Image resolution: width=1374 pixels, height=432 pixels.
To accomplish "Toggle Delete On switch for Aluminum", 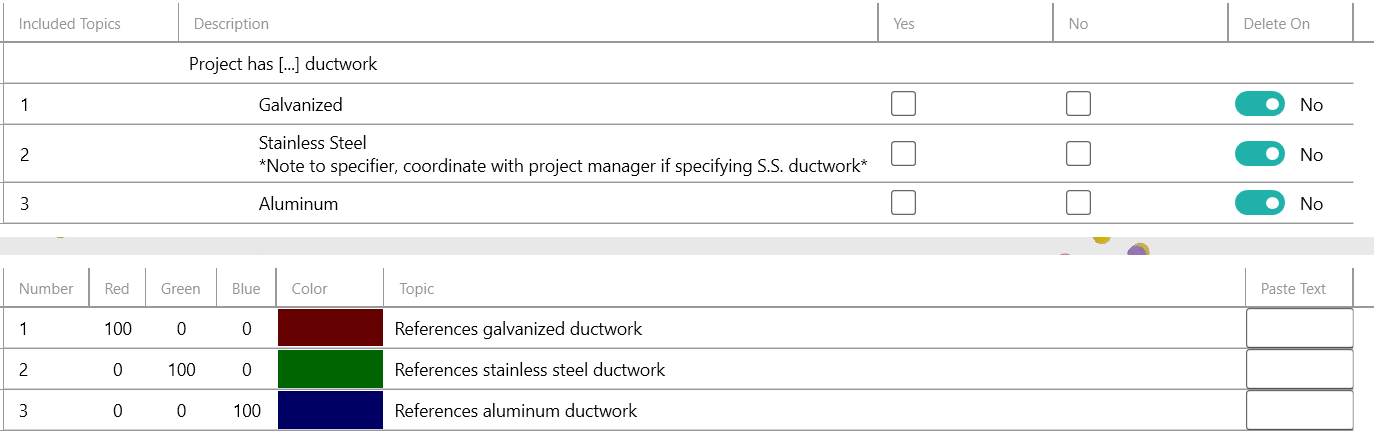I will click(x=1260, y=203).
